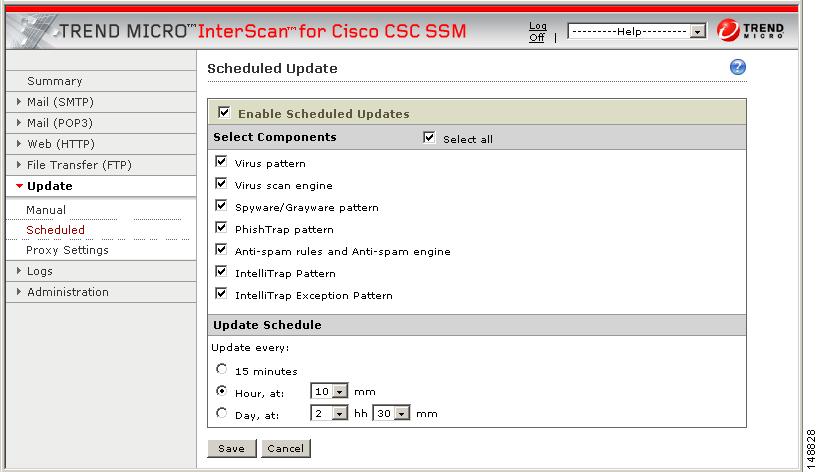Select the Day update option
This screenshot has width=817, height=472.
pos(221,413)
